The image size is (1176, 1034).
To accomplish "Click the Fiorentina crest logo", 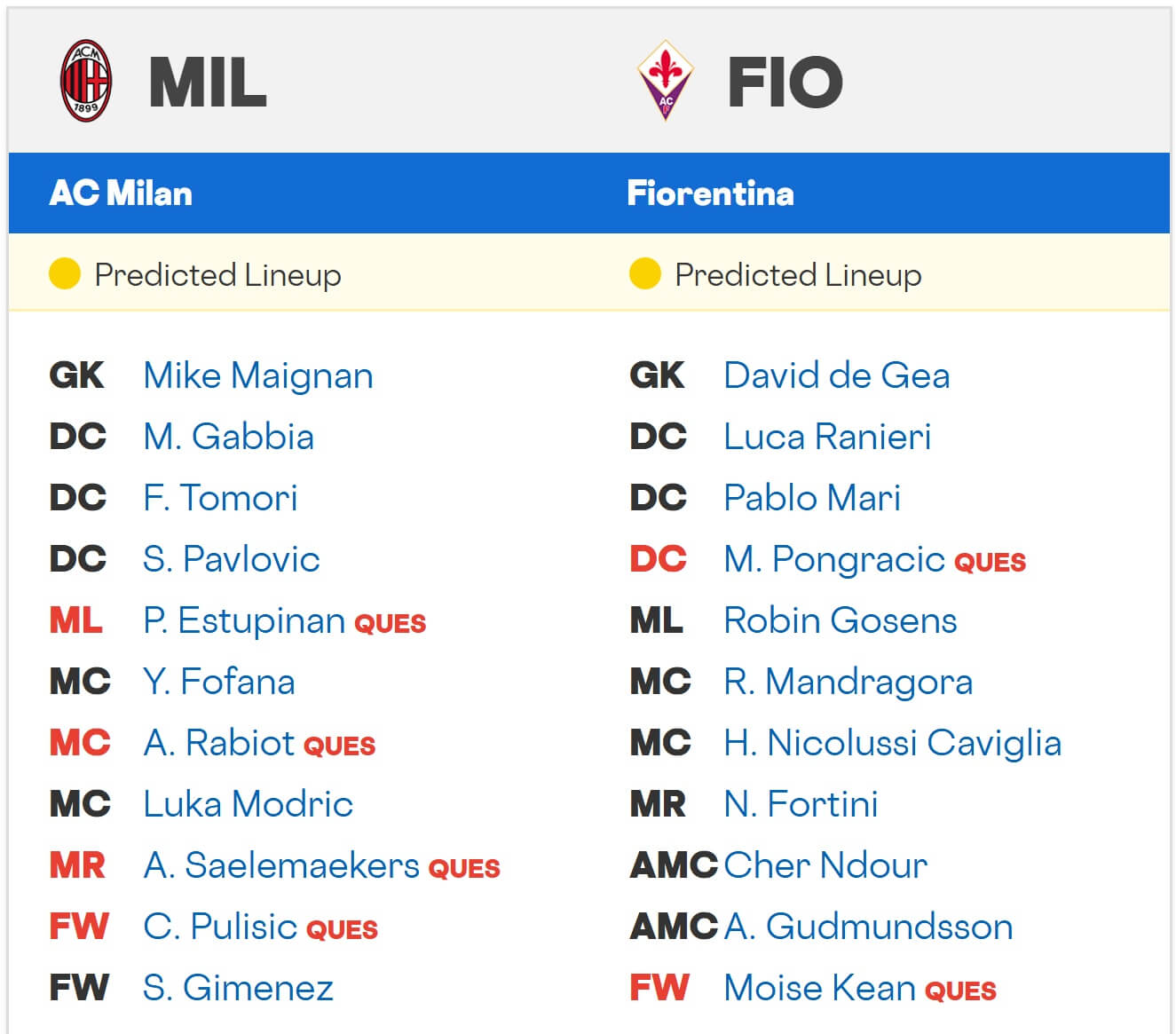I will coord(666,80).
